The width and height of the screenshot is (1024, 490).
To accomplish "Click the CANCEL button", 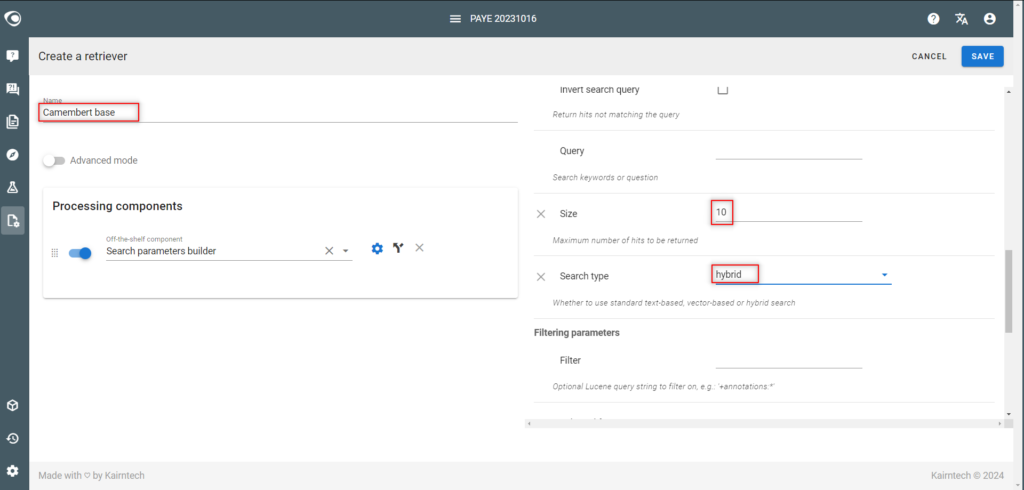I will (x=929, y=56).
